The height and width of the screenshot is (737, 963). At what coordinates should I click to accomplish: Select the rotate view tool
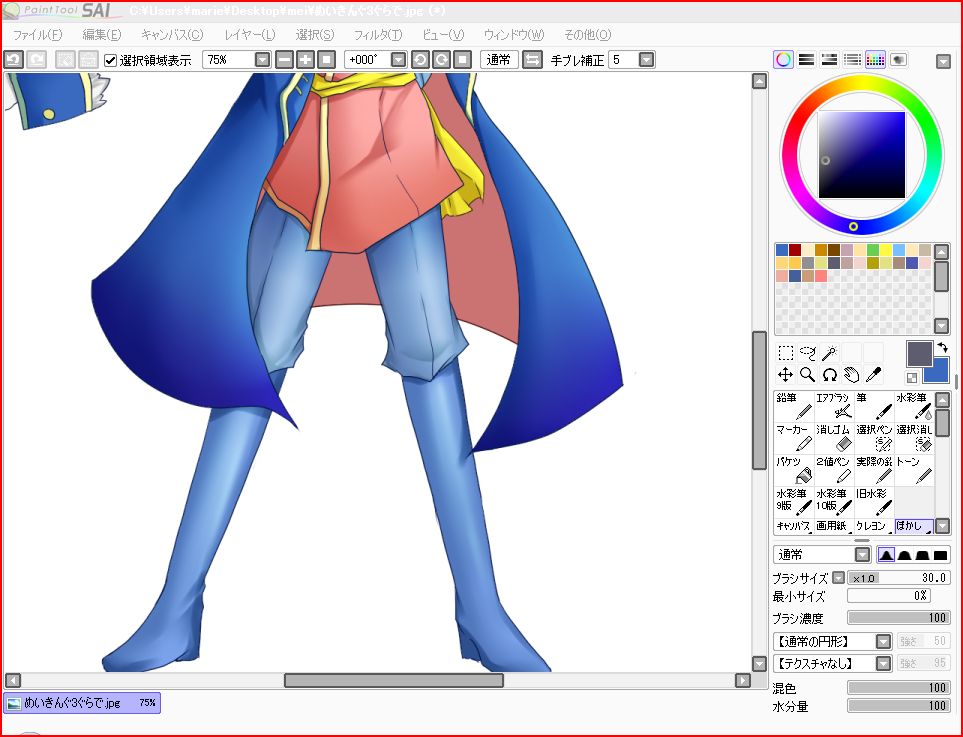pos(830,374)
